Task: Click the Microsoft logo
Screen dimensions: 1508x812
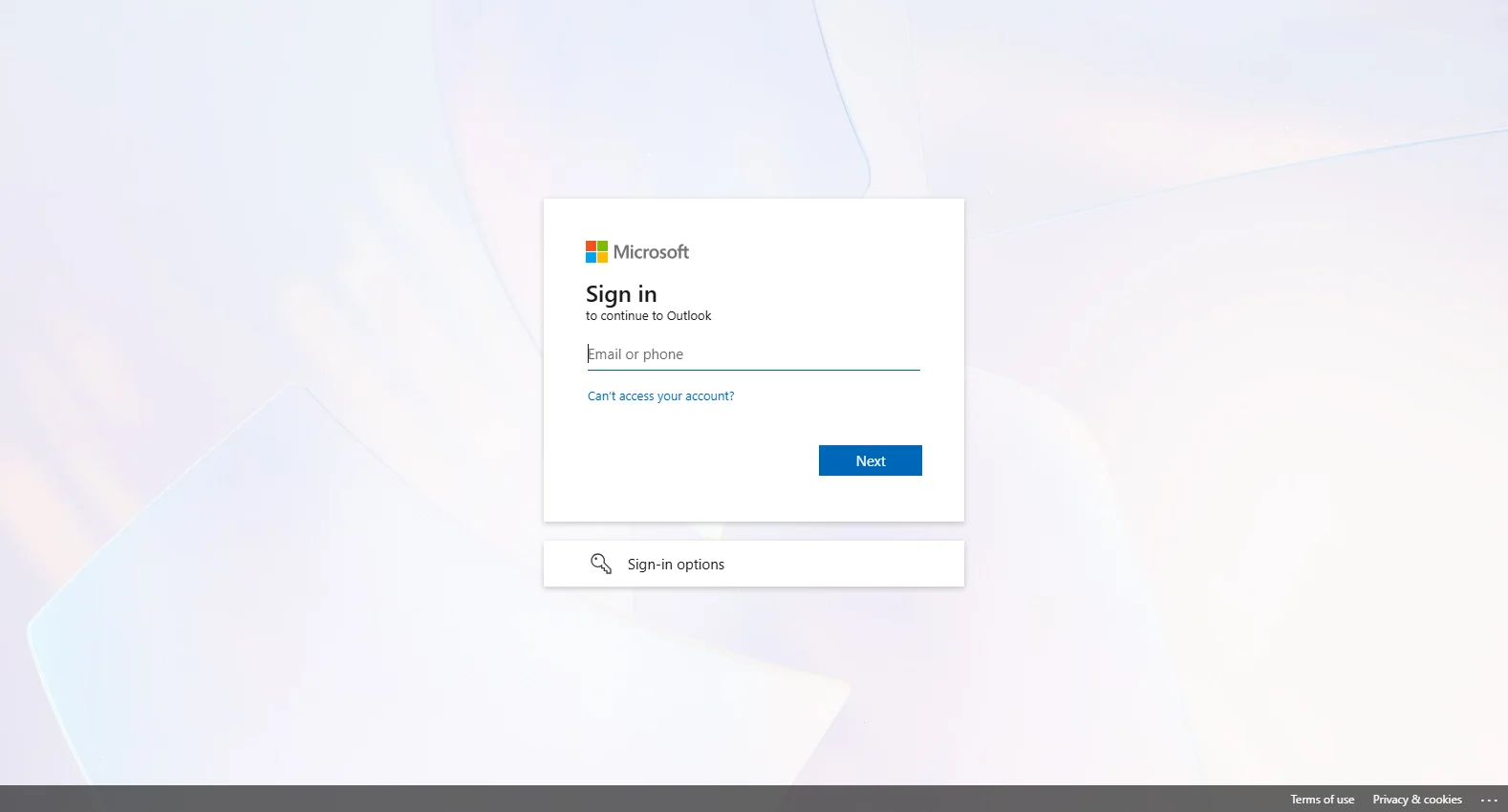Action: coord(637,252)
